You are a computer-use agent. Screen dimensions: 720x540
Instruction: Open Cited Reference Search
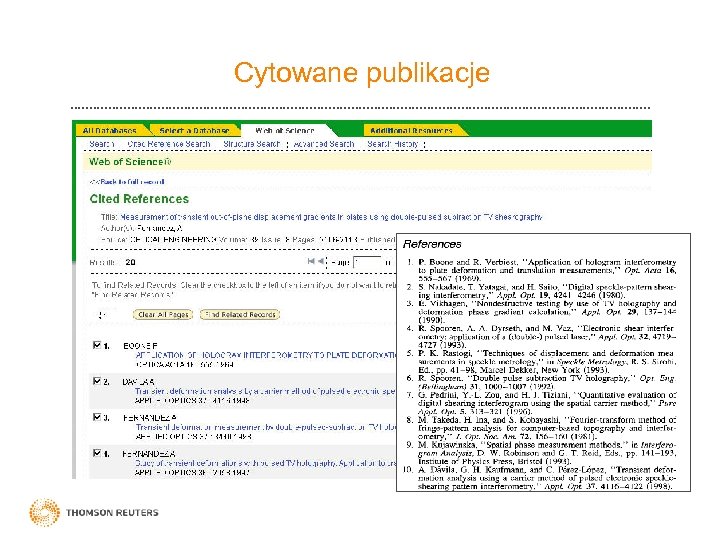169,144
